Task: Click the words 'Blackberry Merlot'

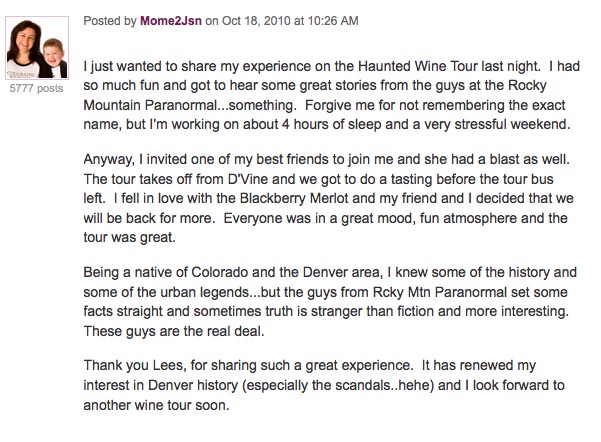Action: pyautogui.click(x=294, y=199)
